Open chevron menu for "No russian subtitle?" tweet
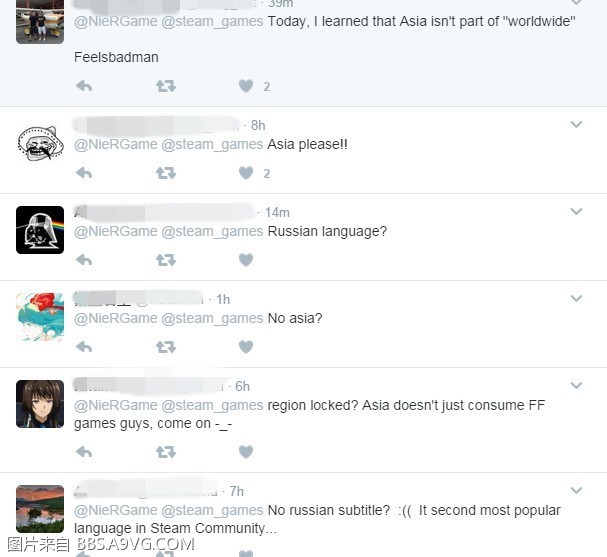607x557 pixels. tap(576, 490)
